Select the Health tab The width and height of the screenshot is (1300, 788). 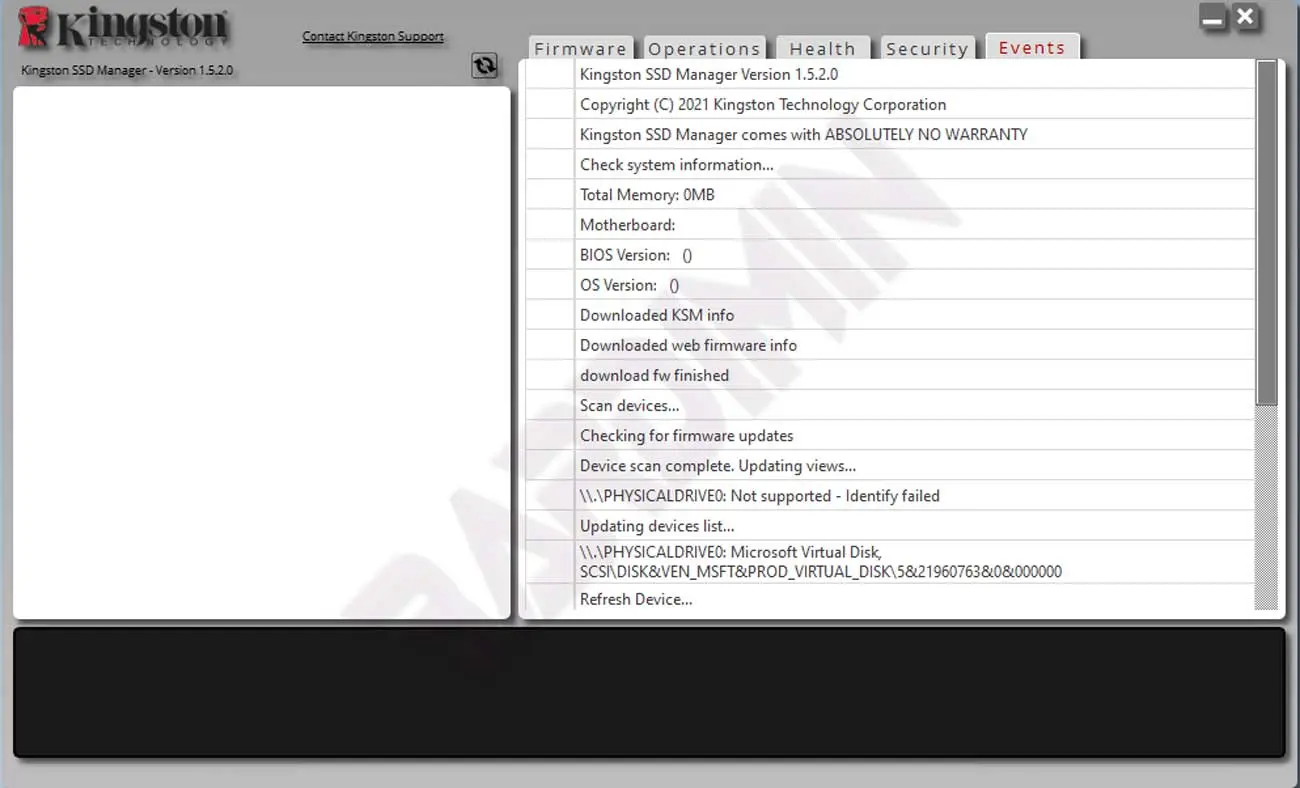point(822,49)
